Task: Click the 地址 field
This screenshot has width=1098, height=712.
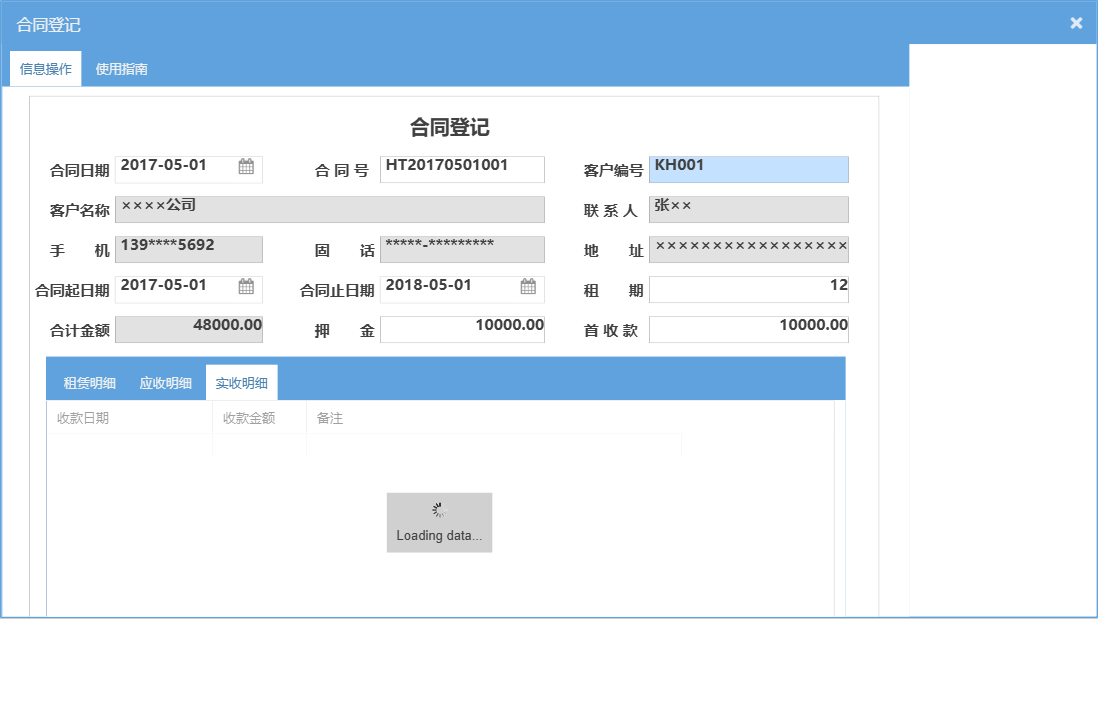Action: [748, 249]
